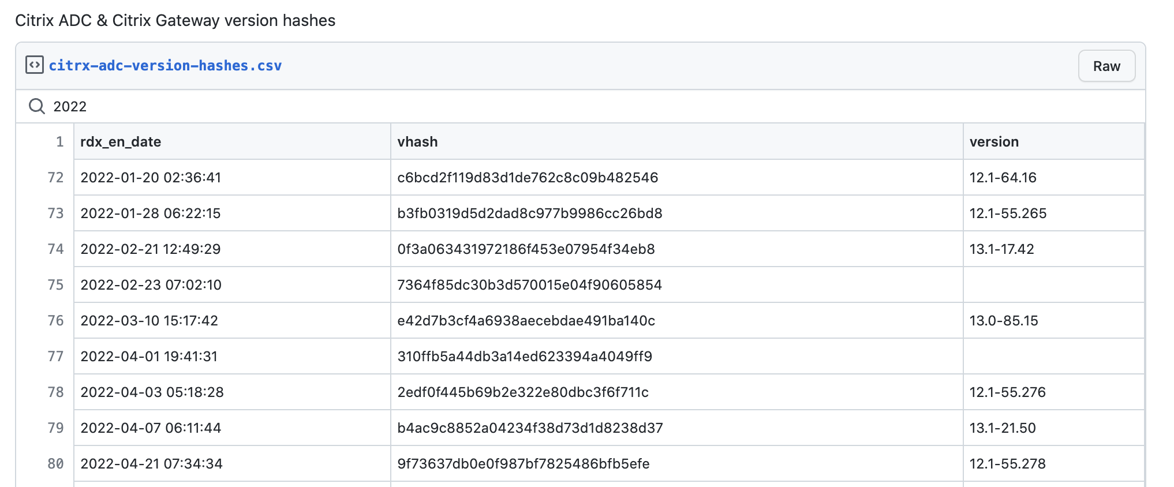Select the rdx_en_date column header
Image resolution: width=1174 pixels, height=487 pixels.
click(x=121, y=142)
